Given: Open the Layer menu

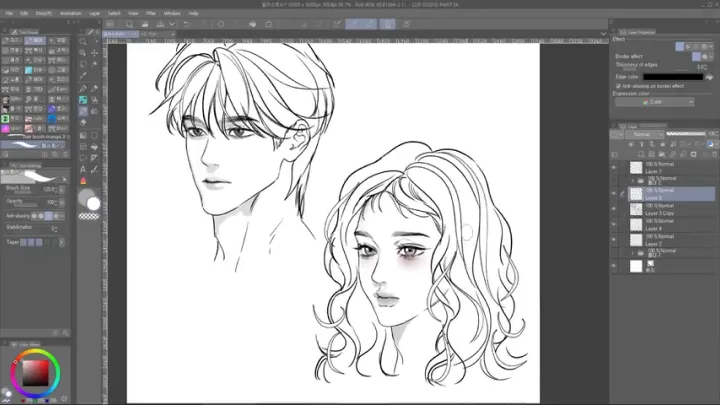Looking at the screenshot, I should 95,13.
